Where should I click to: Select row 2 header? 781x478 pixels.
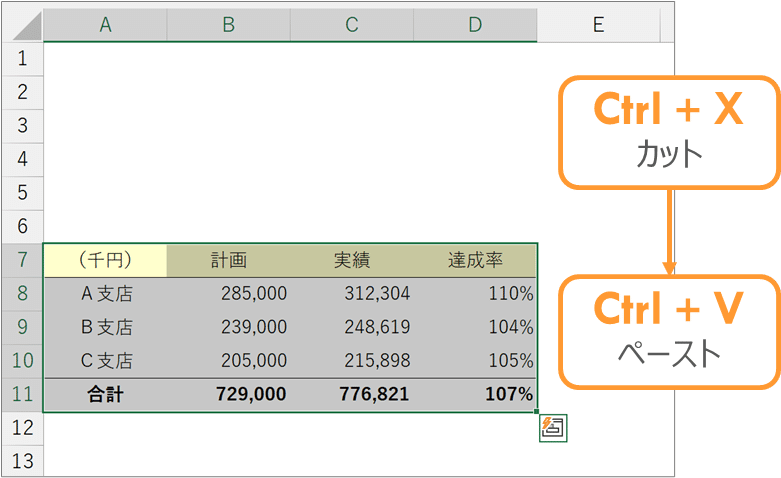[22, 92]
